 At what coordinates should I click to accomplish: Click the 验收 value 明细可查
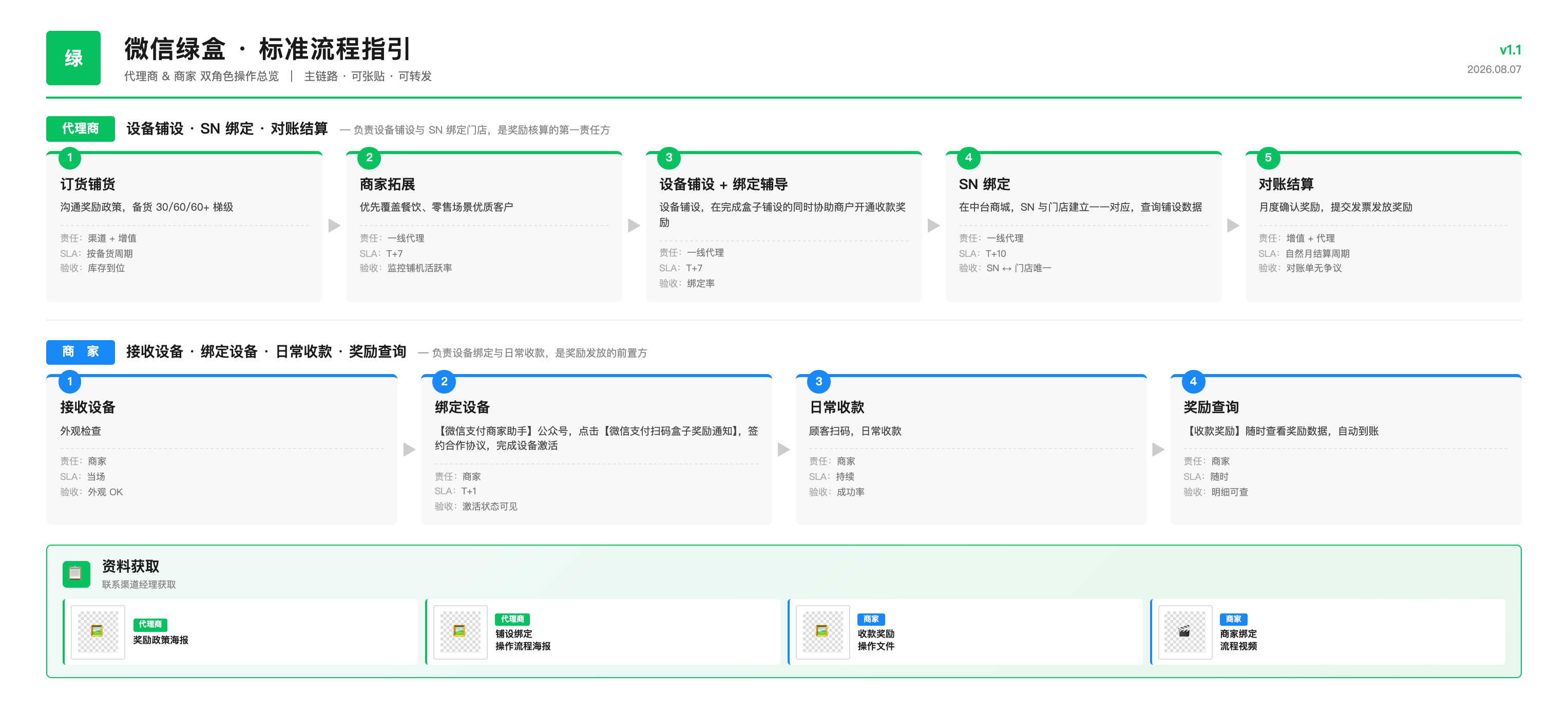coord(1230,492)
